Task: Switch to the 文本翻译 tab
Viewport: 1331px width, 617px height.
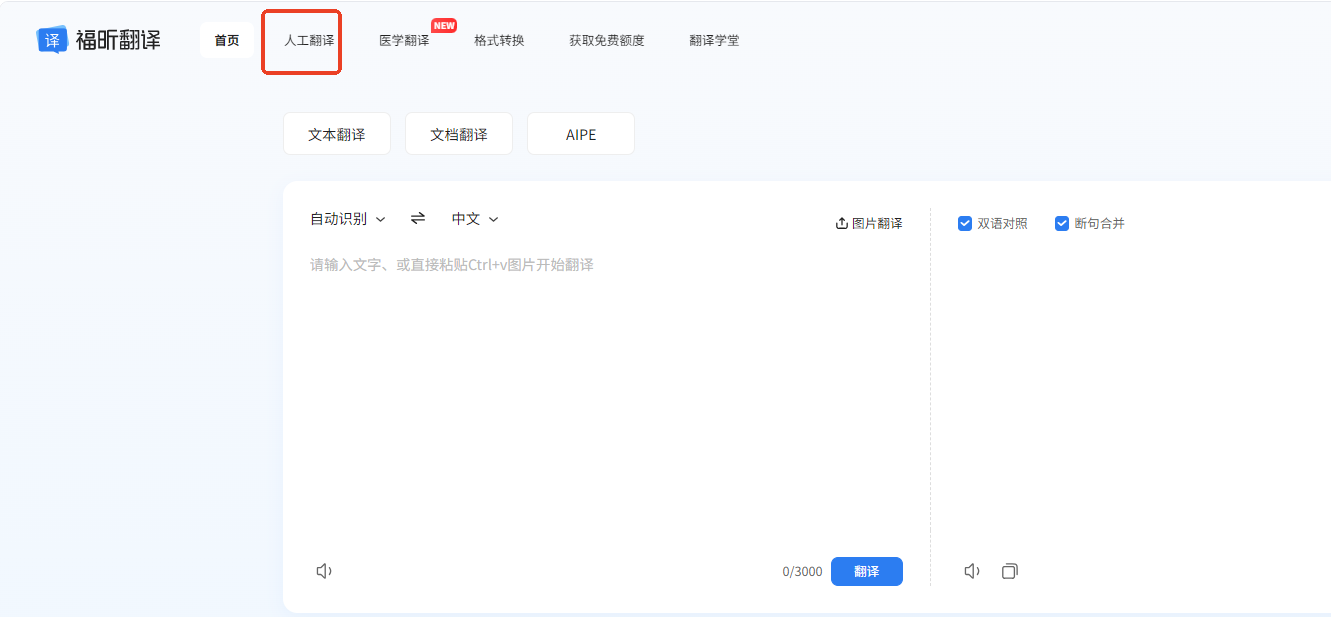Action: [x=336, y=133]
